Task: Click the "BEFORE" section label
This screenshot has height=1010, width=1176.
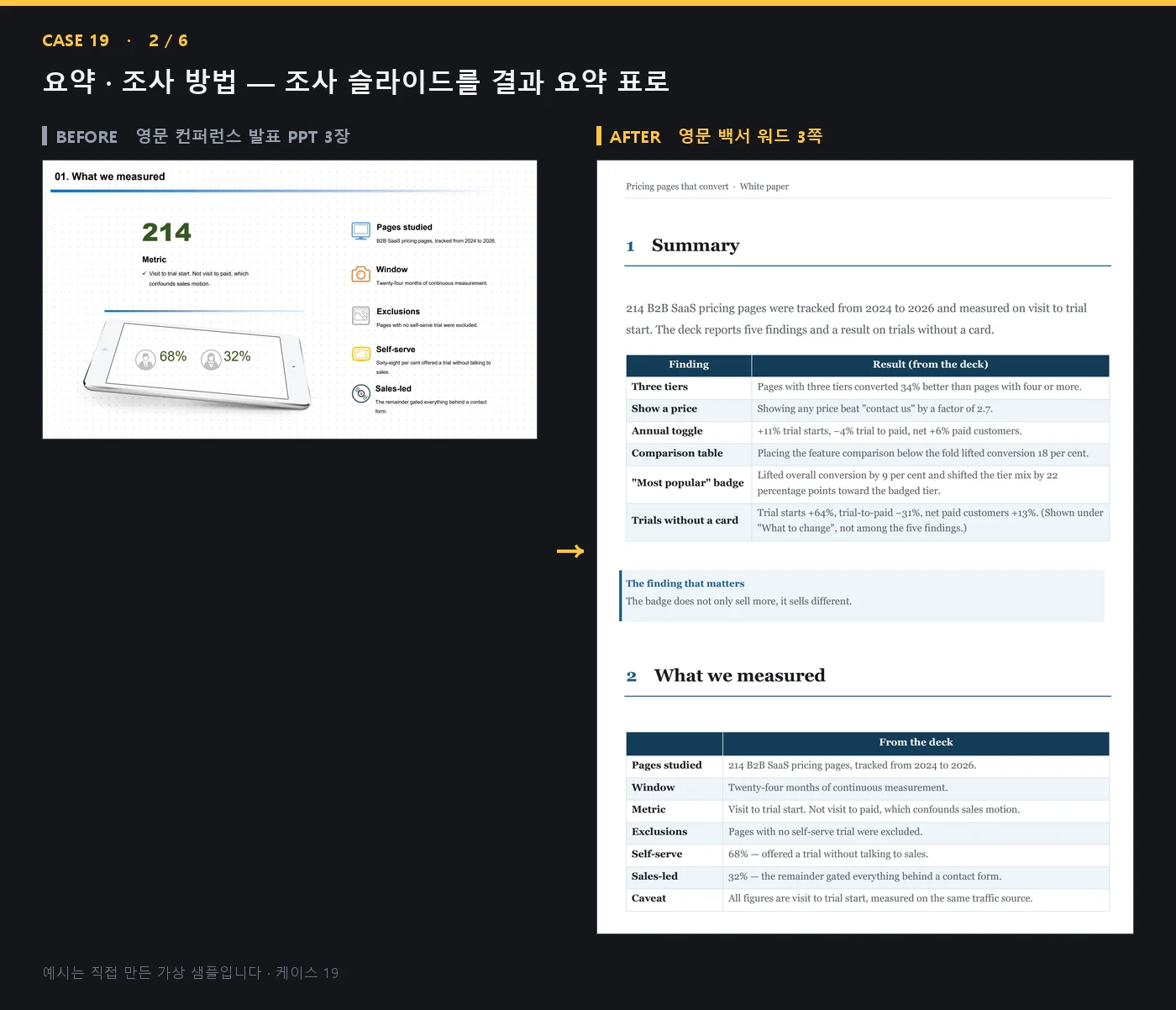Action: click(87, 137)
